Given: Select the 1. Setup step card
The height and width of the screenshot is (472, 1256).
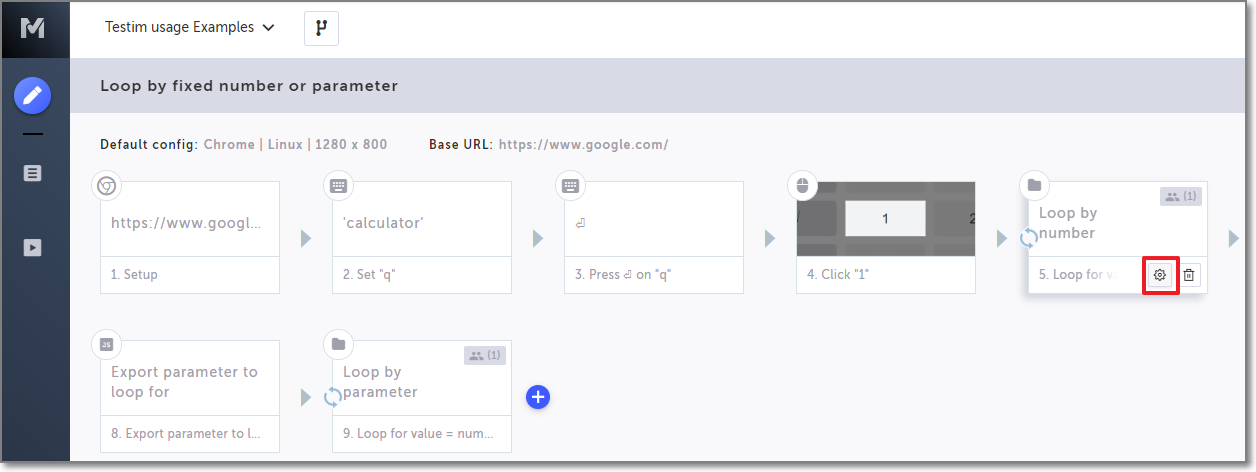Looking at the screenshot, I should tap(189, 237).
